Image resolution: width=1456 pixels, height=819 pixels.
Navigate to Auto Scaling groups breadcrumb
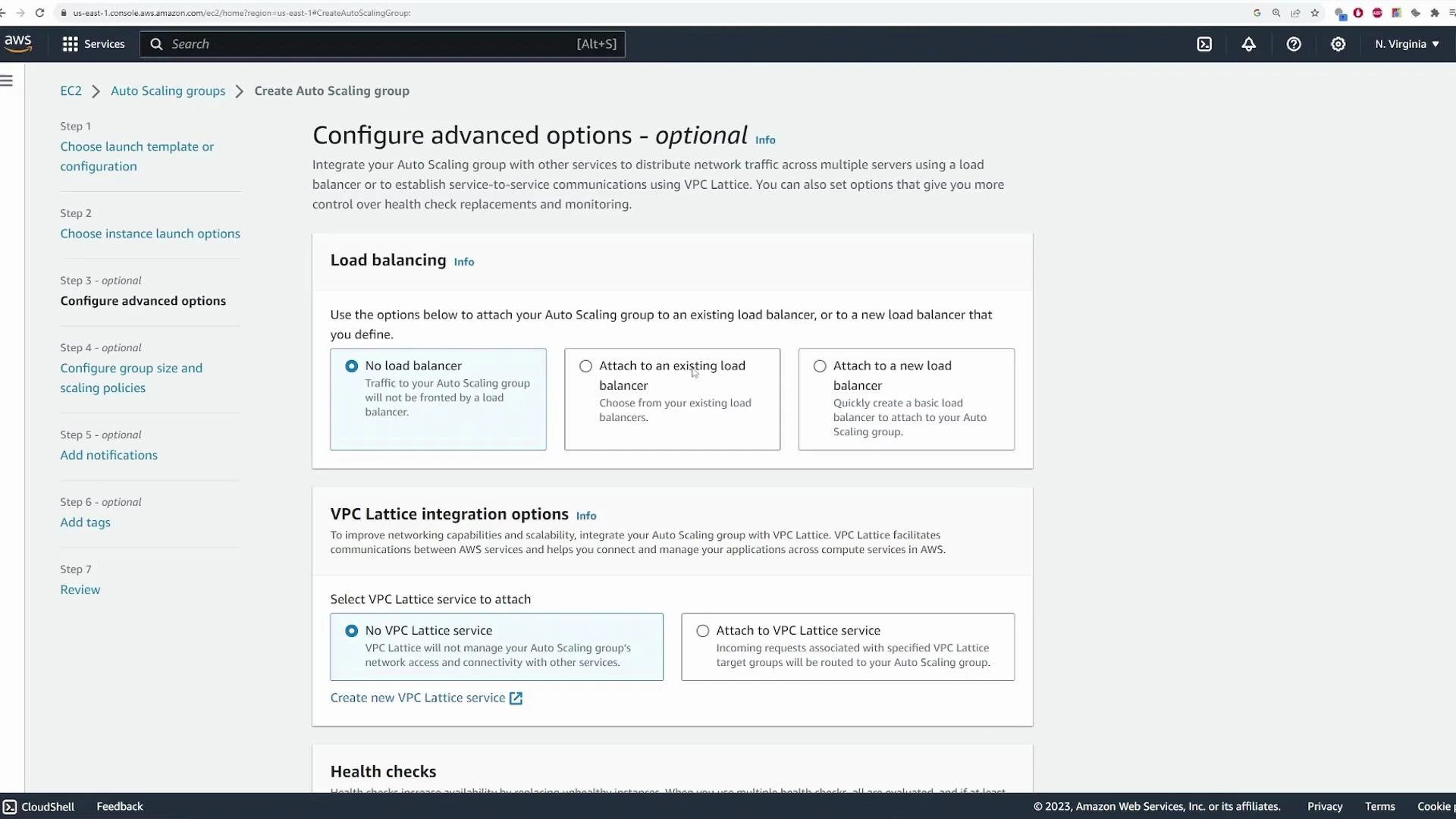pyautogui.click(x=168, y=90)
